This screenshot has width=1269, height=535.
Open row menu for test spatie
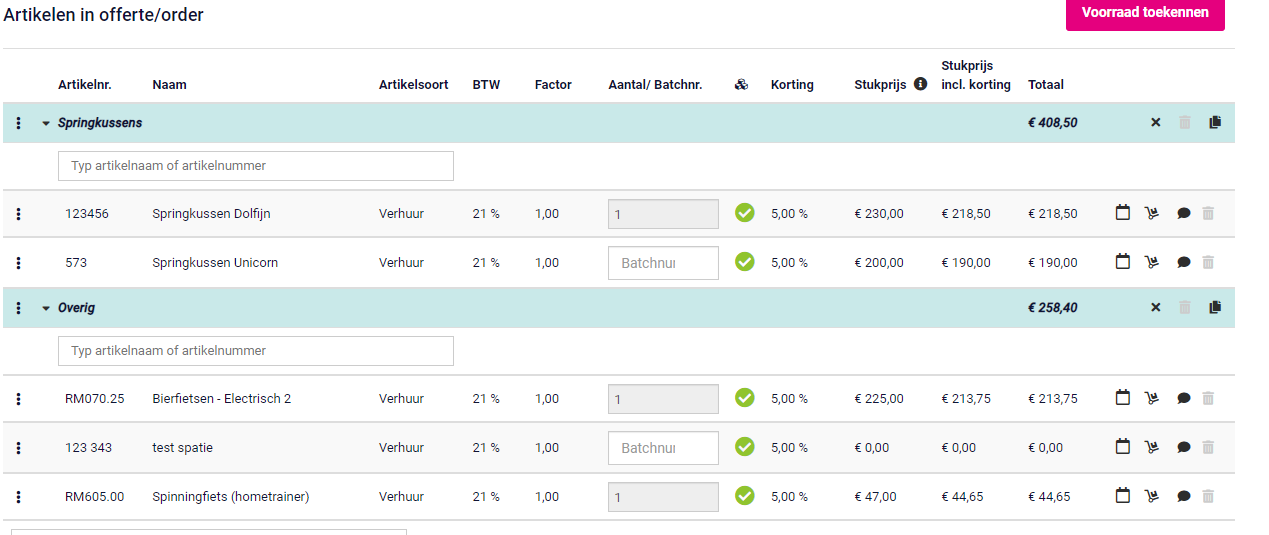pyautogui.click(x=19, y=448)
